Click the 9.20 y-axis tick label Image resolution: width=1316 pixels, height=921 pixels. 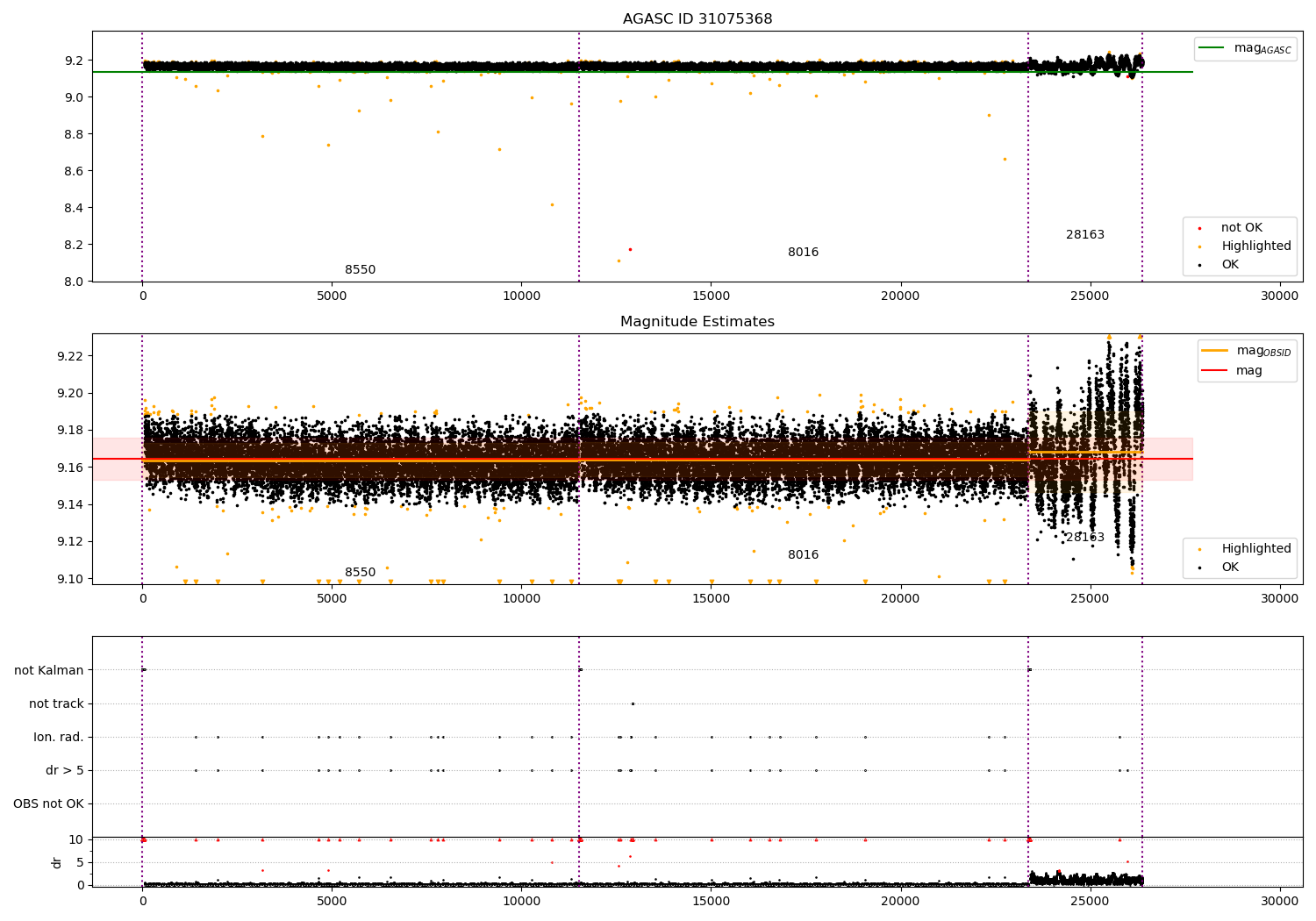coord(70,393)
